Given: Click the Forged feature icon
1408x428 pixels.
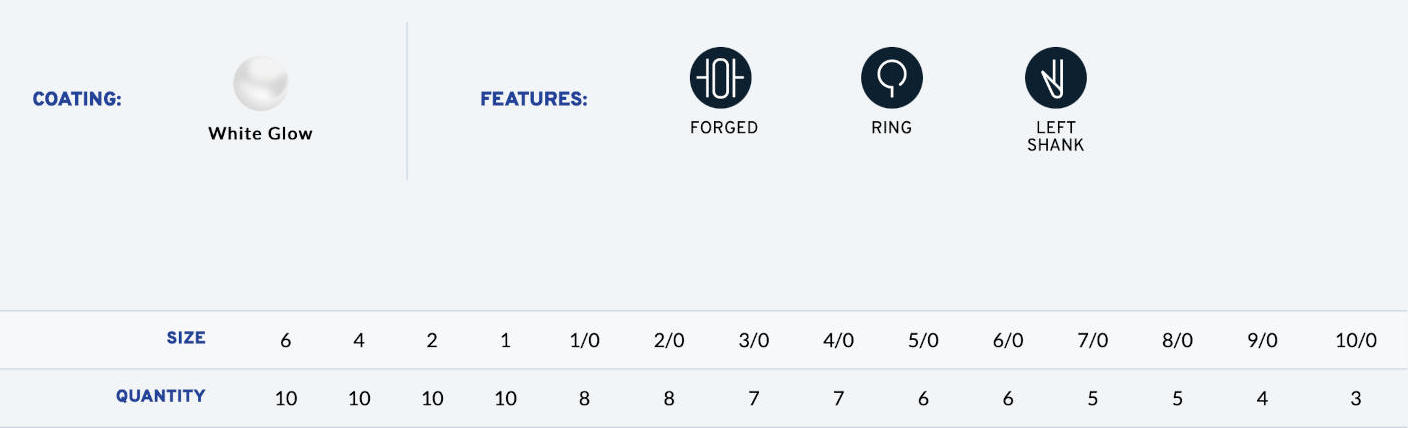Looking at the screenshot, I should click(720, 78).
